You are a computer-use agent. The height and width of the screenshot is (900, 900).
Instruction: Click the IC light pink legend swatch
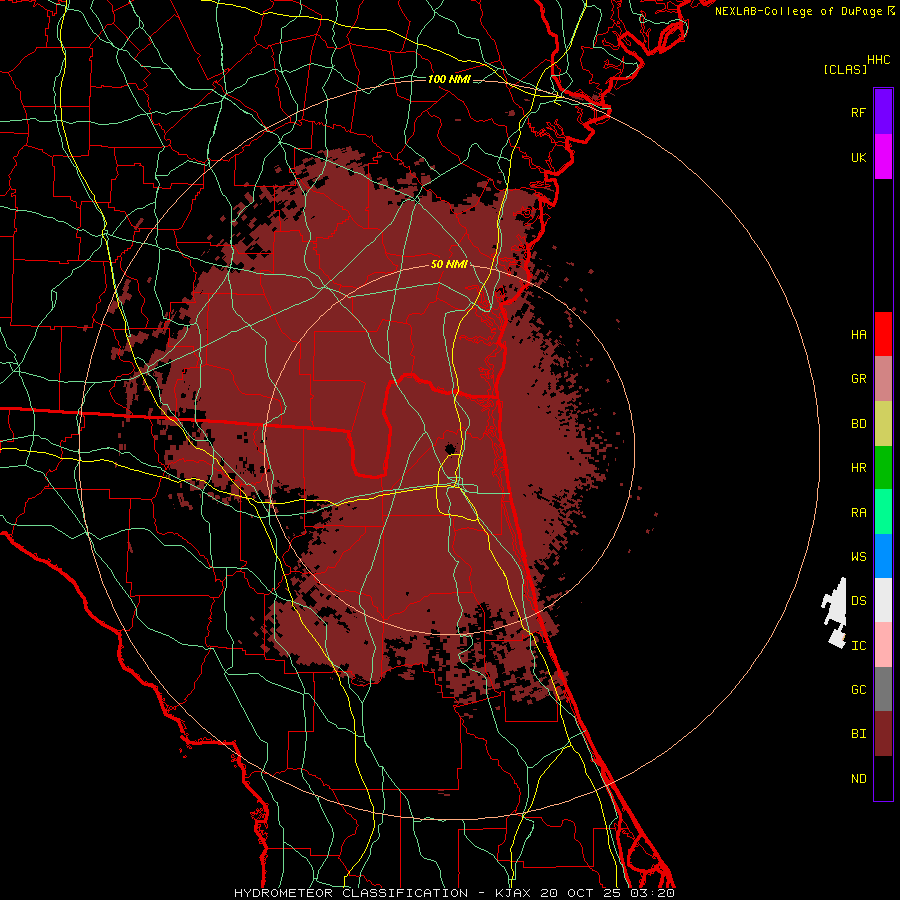(x=883, y=645)
